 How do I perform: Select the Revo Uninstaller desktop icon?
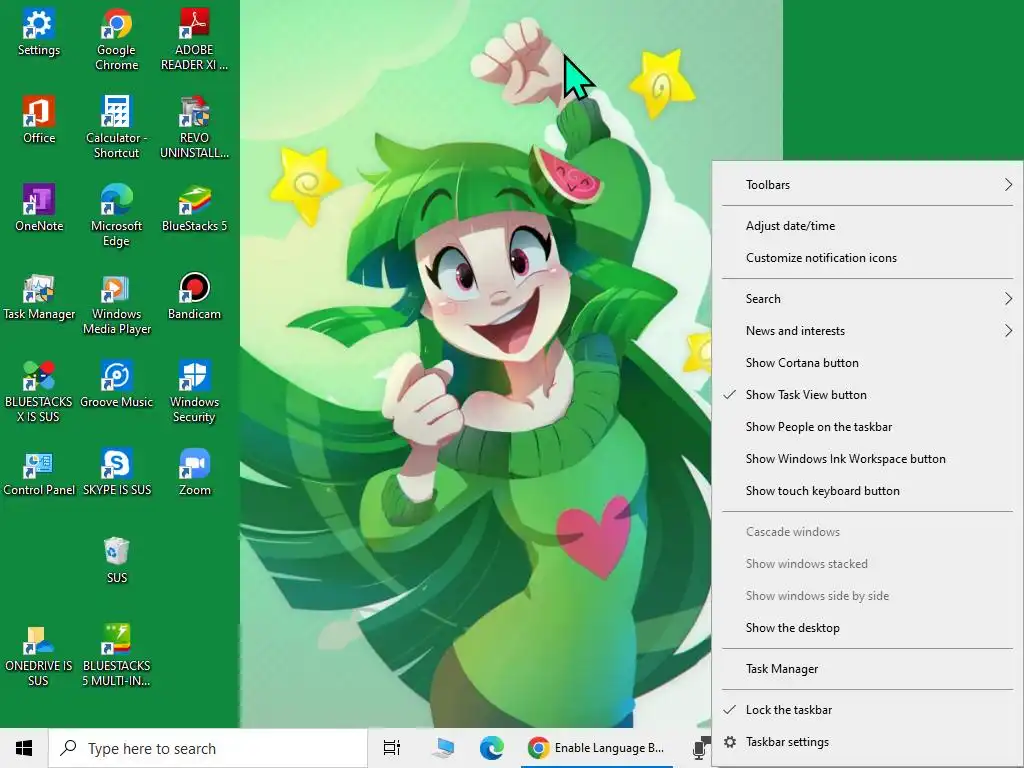pyautogui.click(x=194, y=127)
